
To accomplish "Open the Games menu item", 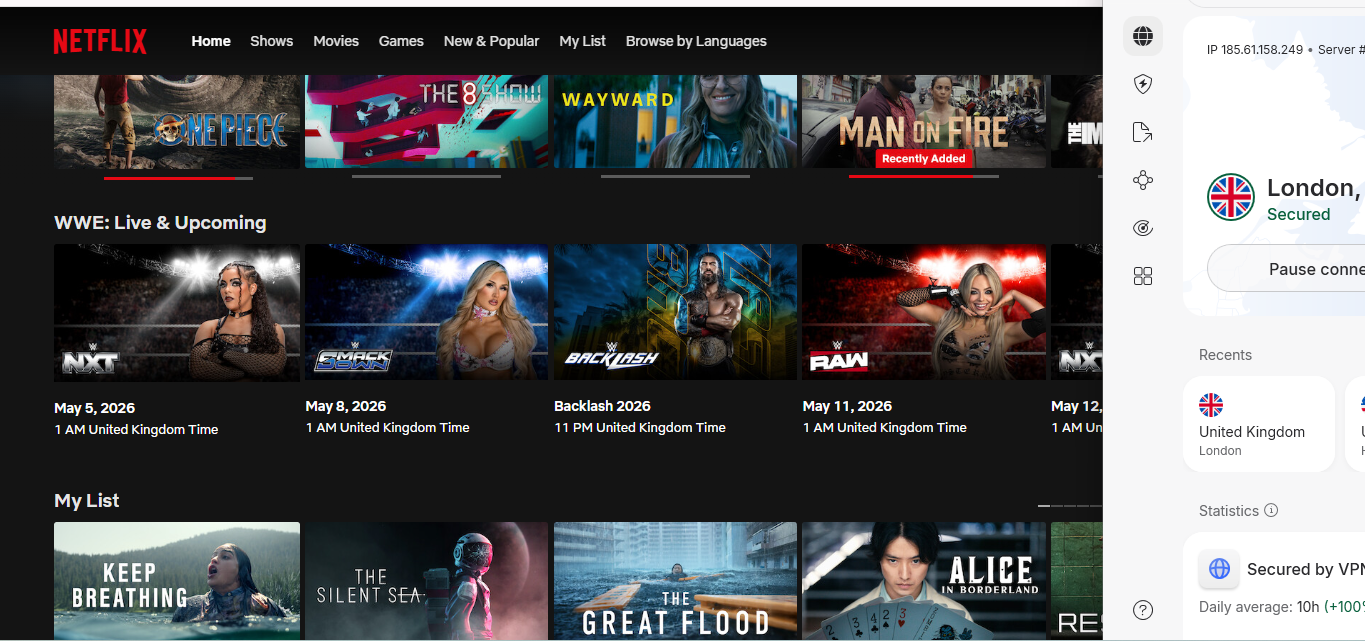I will [x=401, y=41].
